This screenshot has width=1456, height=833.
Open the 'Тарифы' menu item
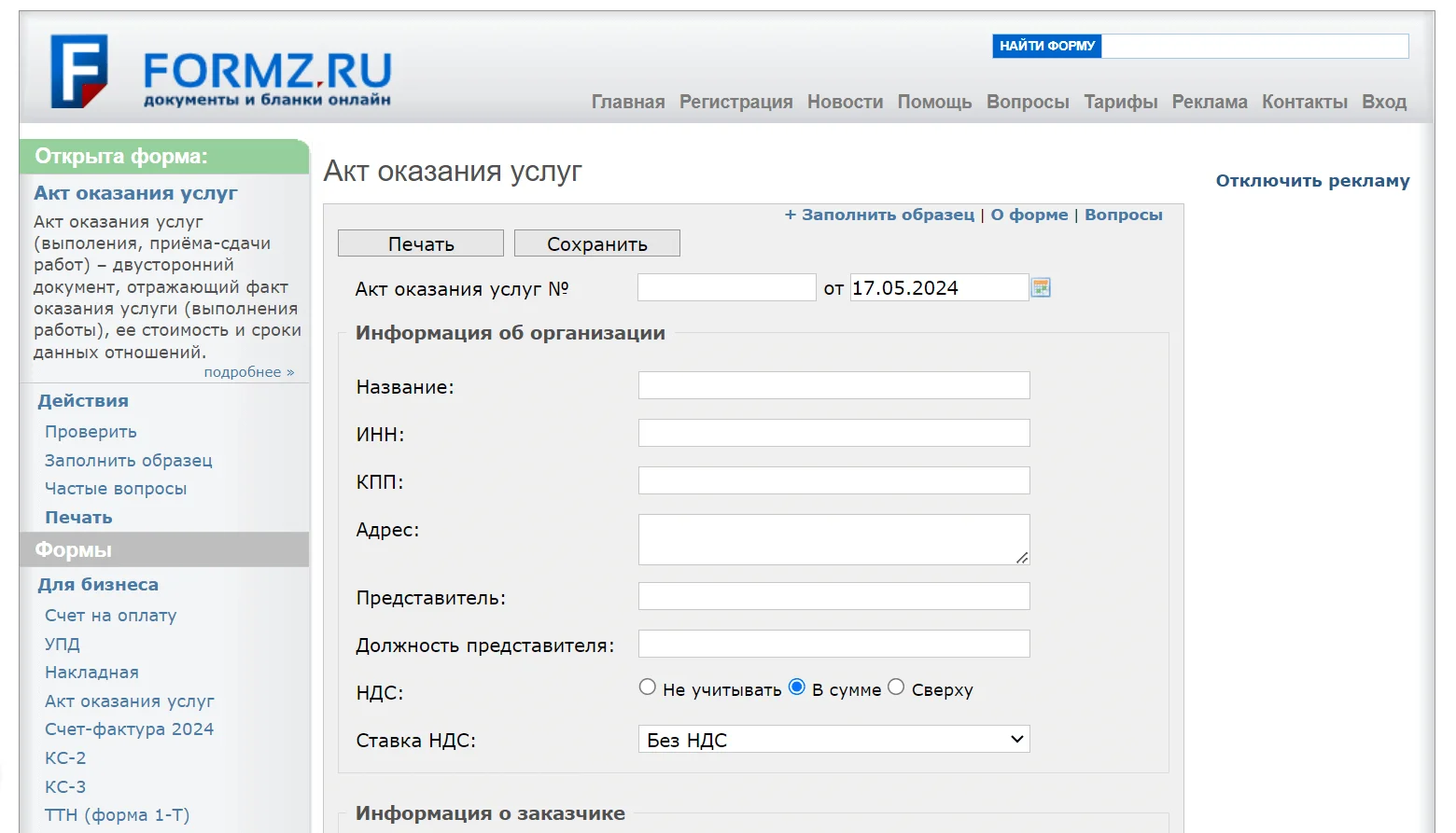(1120, 102)
